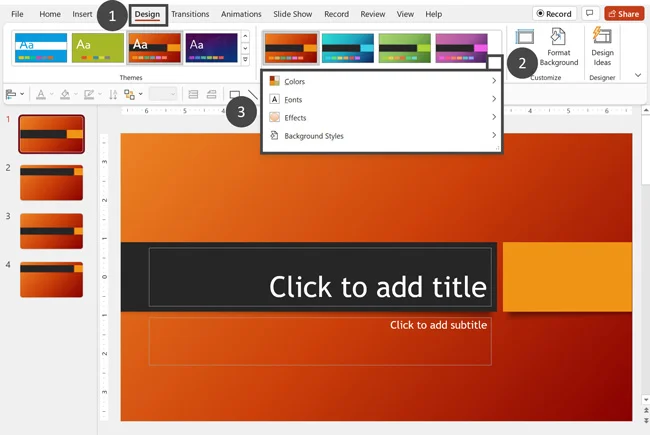This screenshot has width=650, height=435.
Task: Click the Shape Fill bucket icon
Action: pyautogui.click(x=65, y=95)
